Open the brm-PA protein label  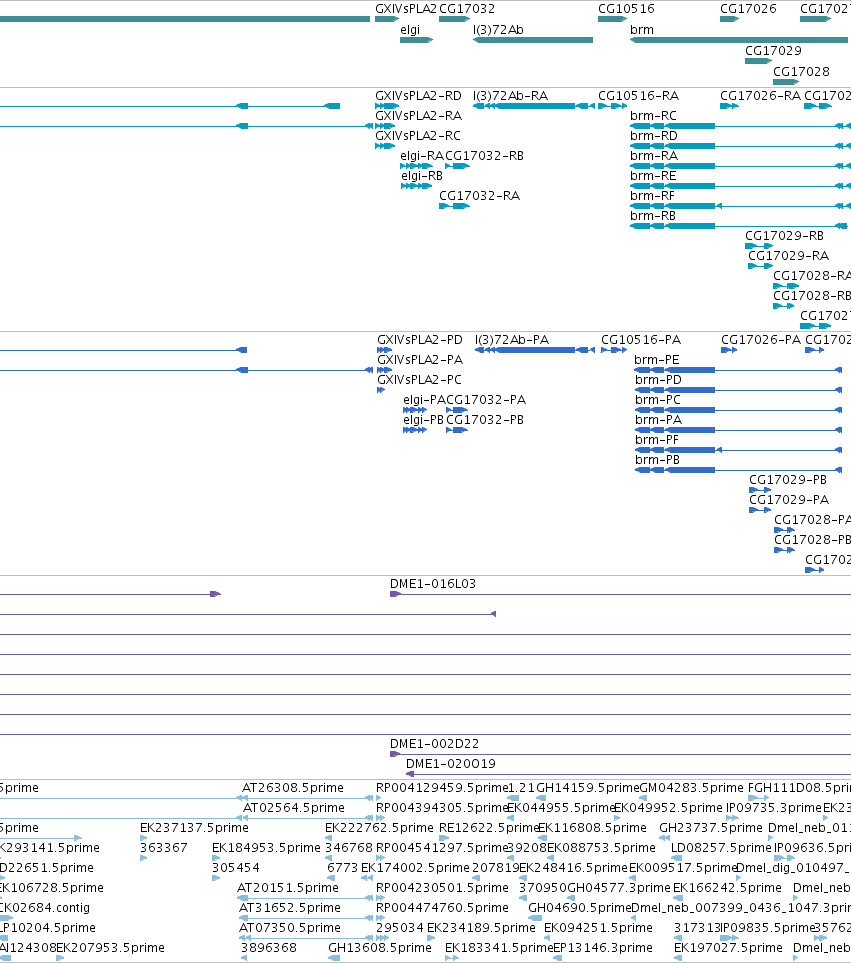coord(658,419)
